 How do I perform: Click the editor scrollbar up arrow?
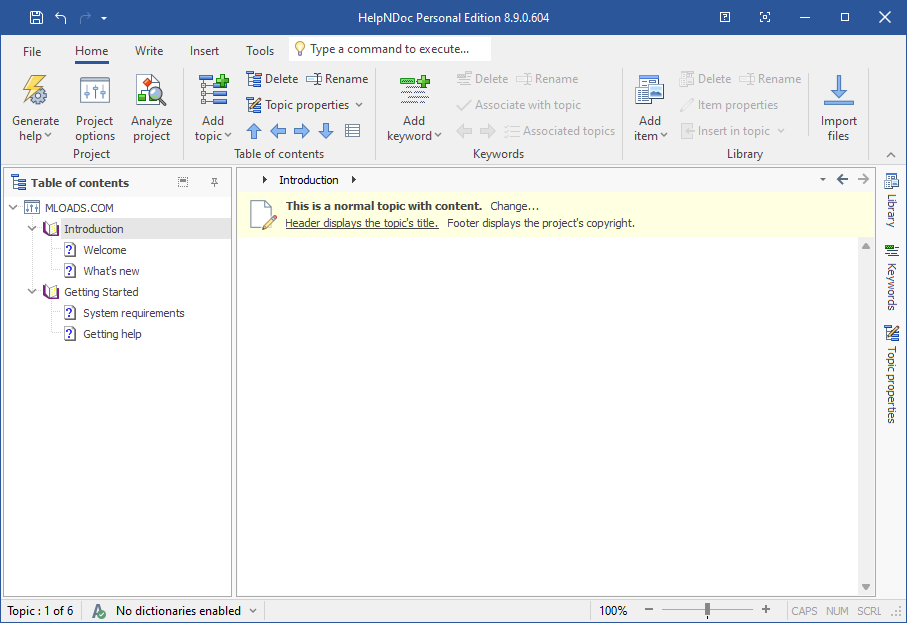coord(866,246)
